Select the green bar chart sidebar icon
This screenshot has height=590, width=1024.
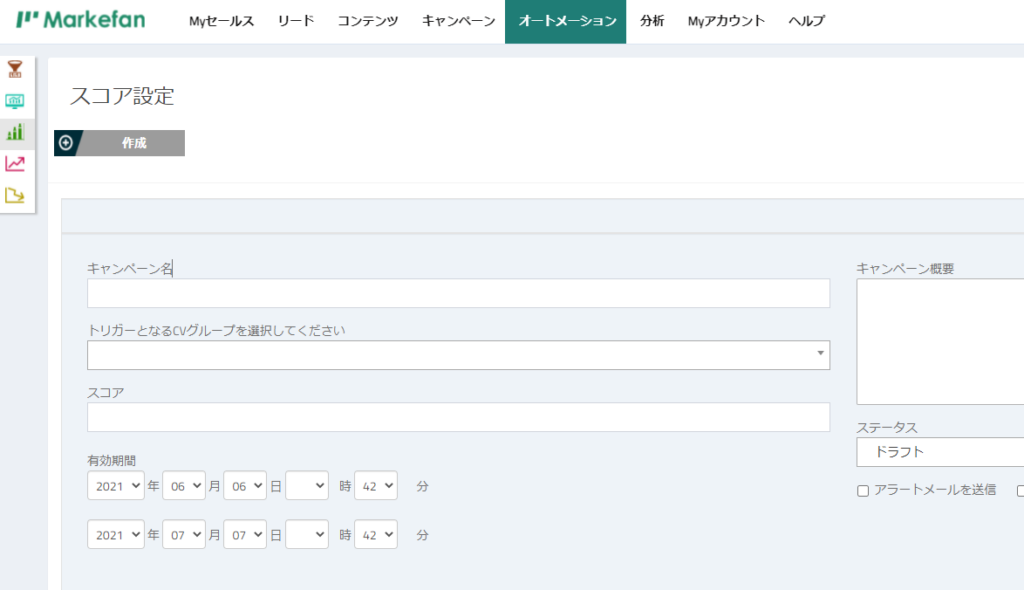pyautogui.click(x=15, y=132)
